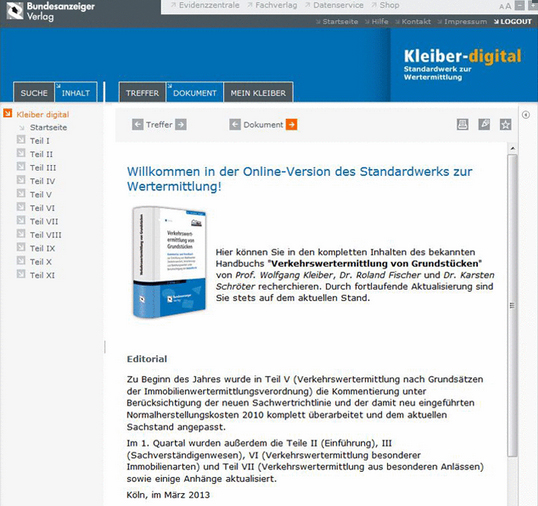
Task: Collapse the Kleiber digital root node
Action: click(x=8, y=113)
